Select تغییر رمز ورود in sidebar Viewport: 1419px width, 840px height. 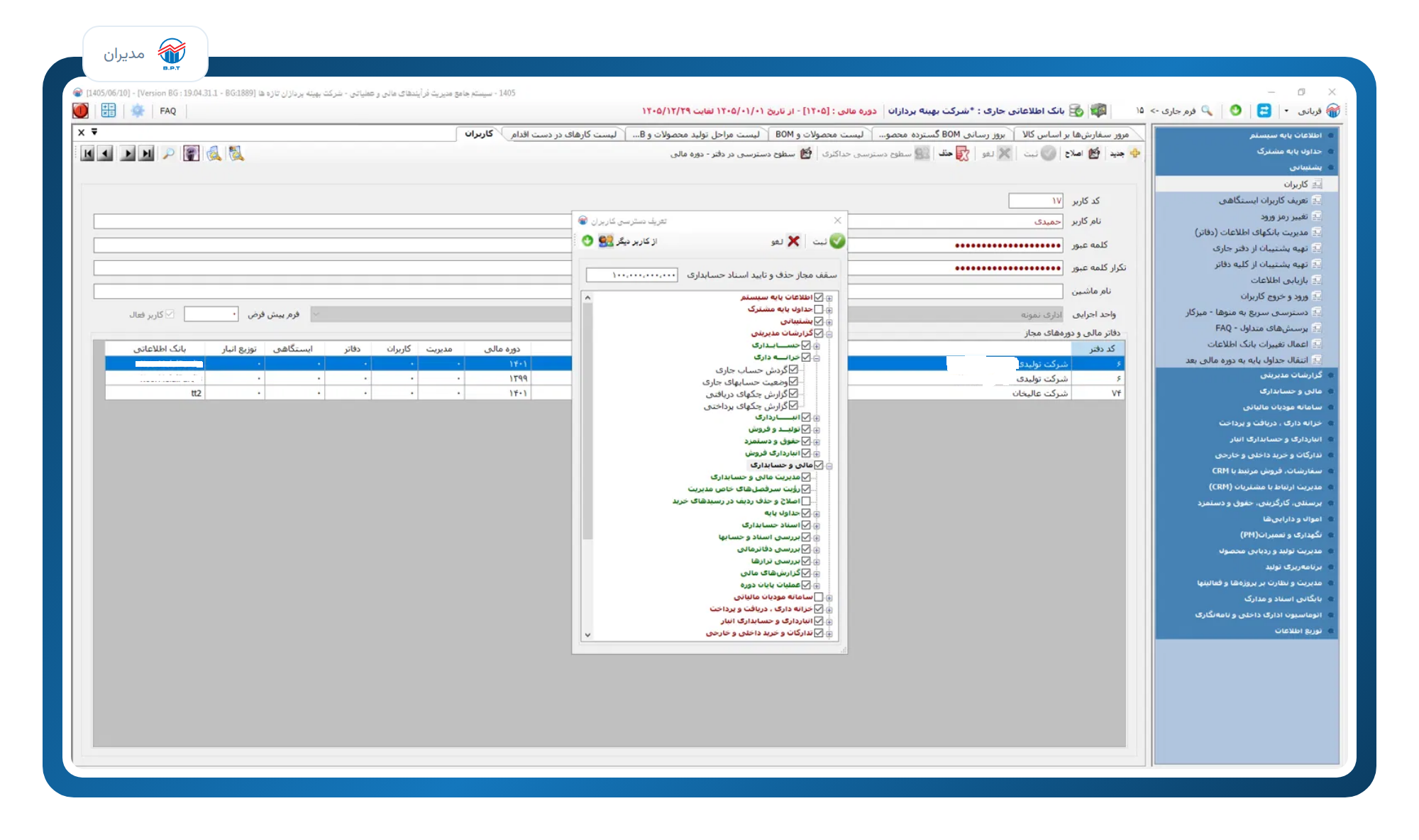1284,216
